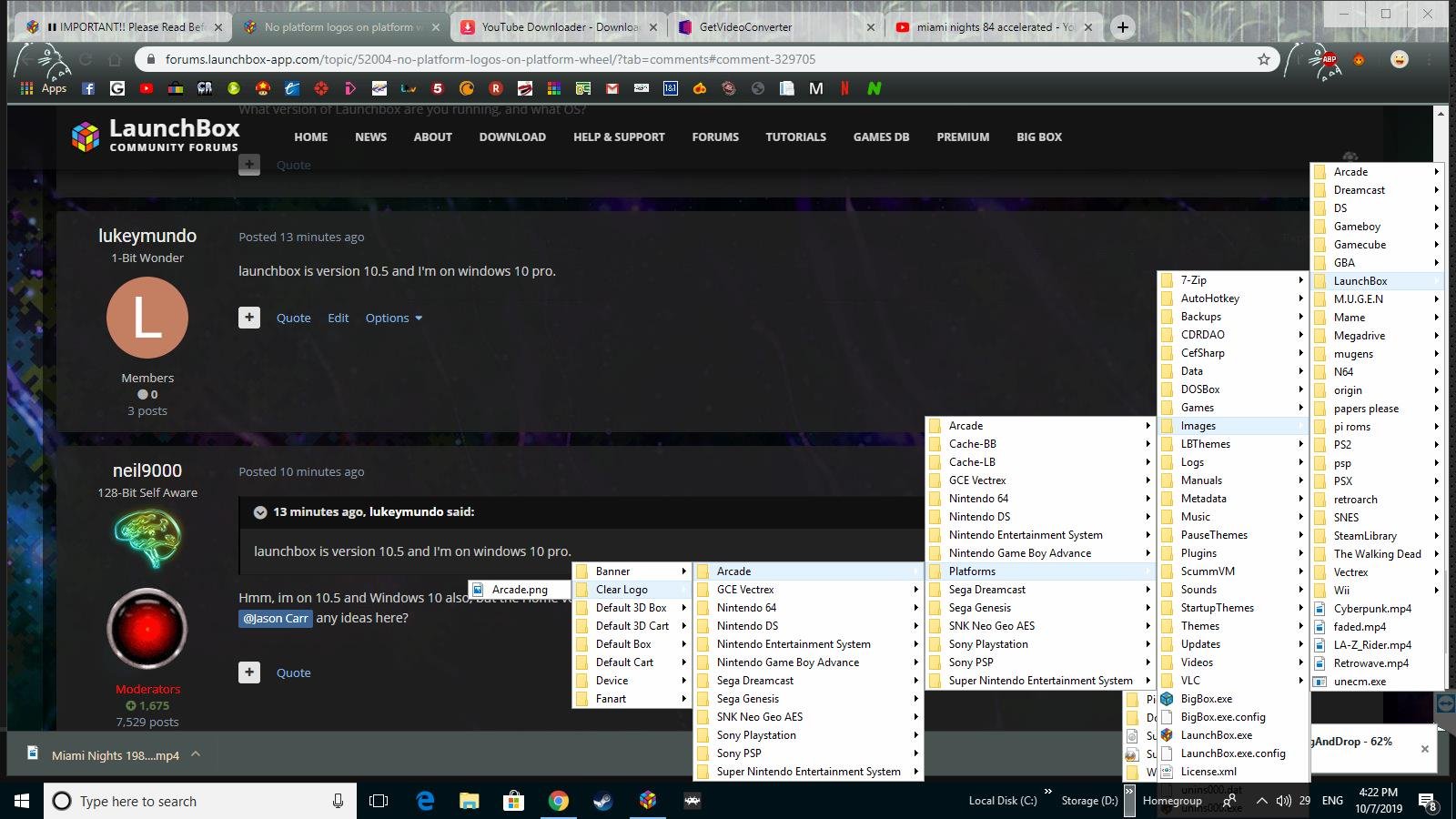Open the SteamLibrary folder
Viewport: 1456px width, 819px height.
tap(1377, 536)
